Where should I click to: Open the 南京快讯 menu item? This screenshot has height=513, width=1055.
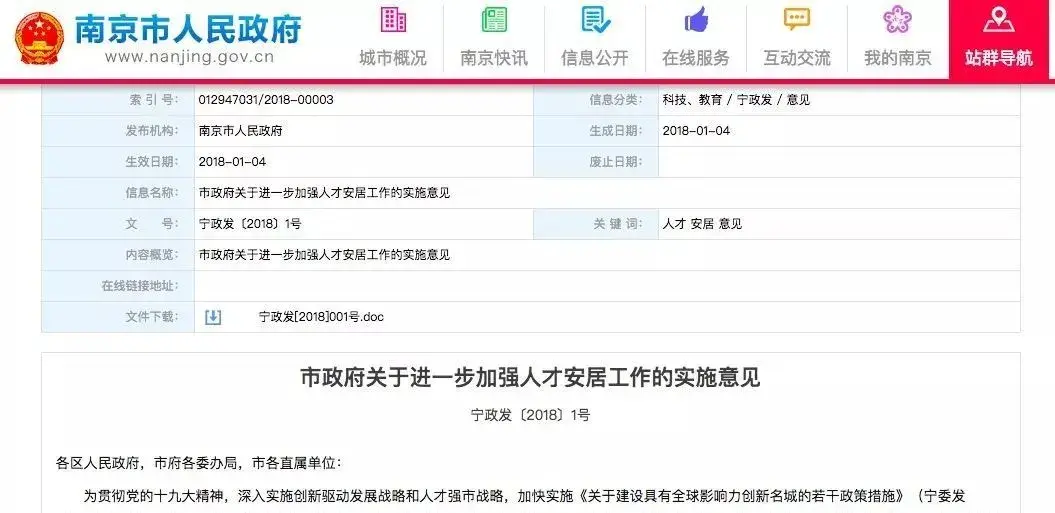pyautogui.click(x=494, y=58)
